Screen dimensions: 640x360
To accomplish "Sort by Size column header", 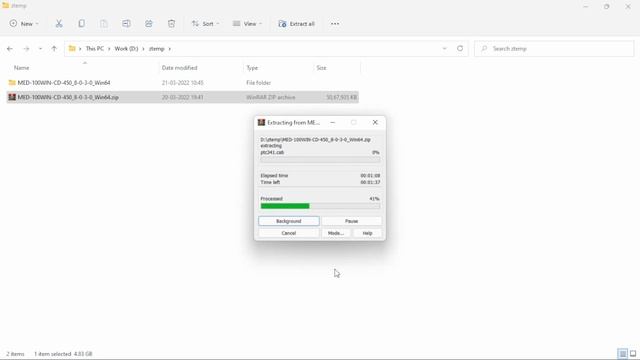I will (321, 68).
